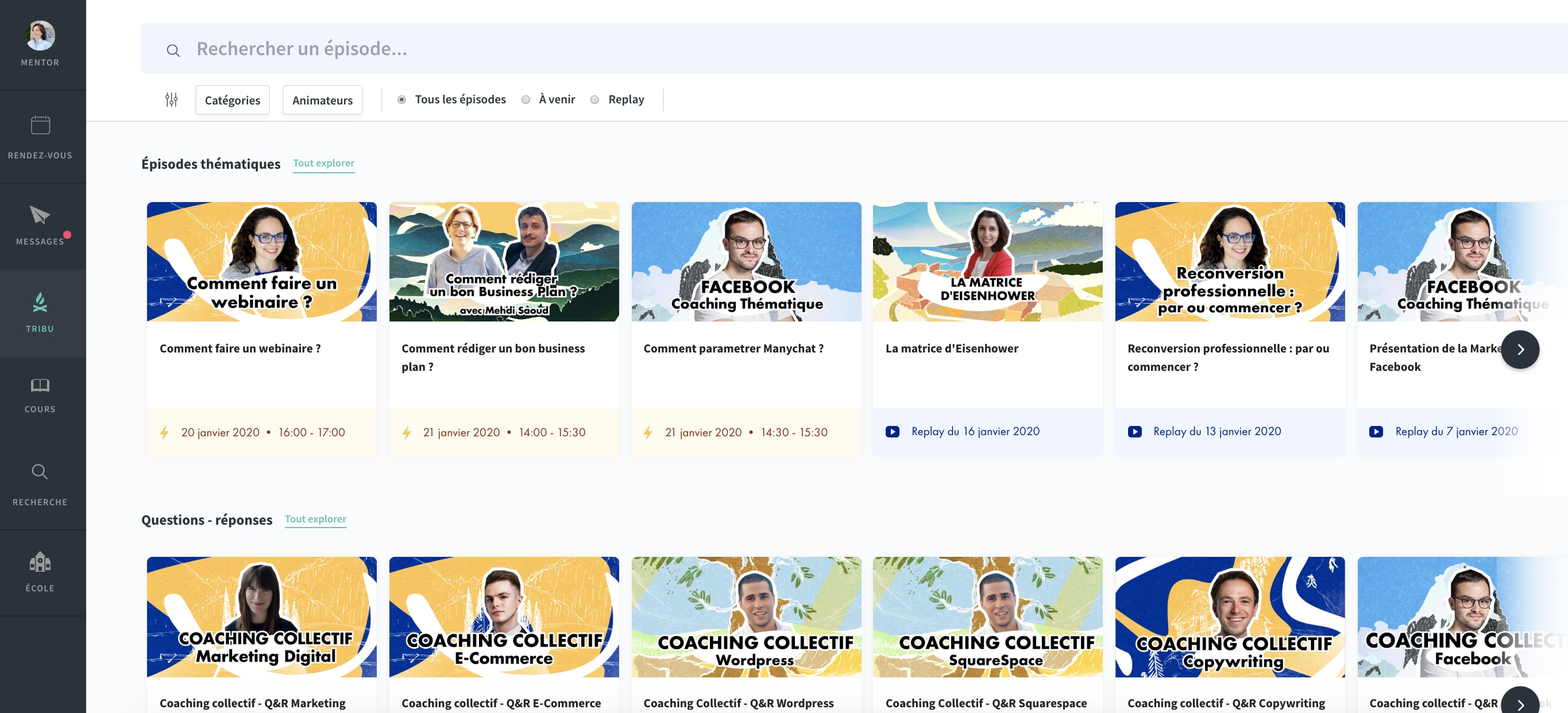1568x713 pixels.
Task: Click the search bar magnifier icon
Action: [x=173, y=51]
